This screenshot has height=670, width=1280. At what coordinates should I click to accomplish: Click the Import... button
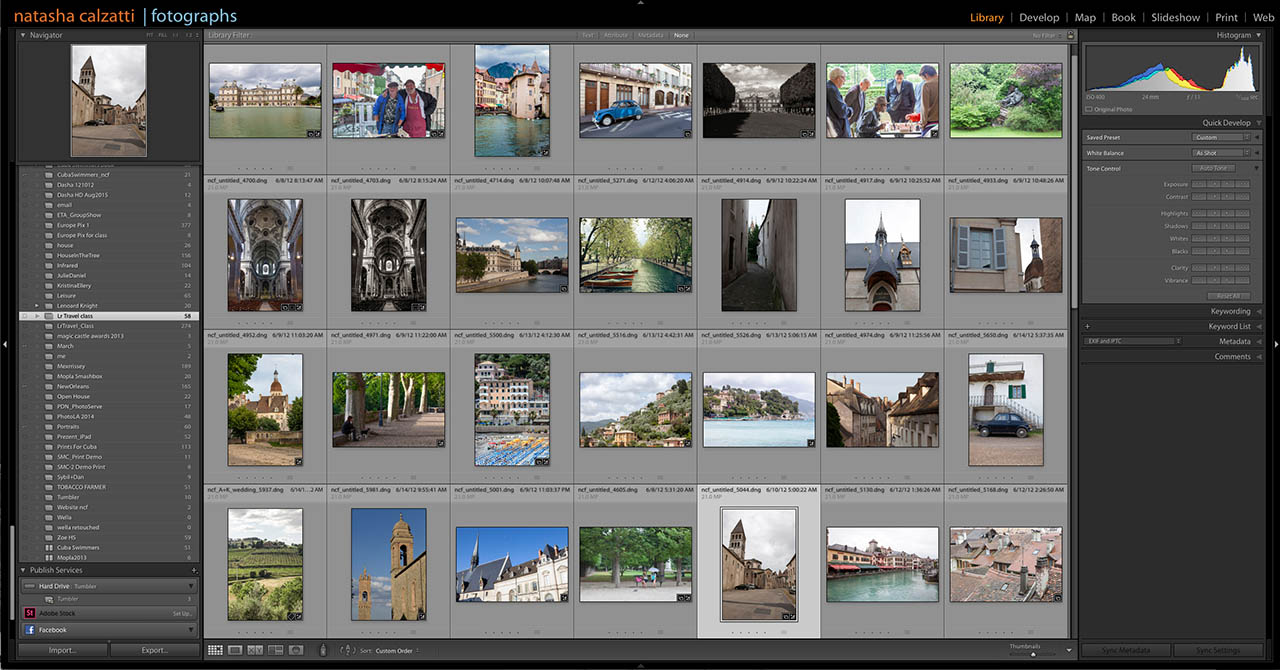(62, 650)
